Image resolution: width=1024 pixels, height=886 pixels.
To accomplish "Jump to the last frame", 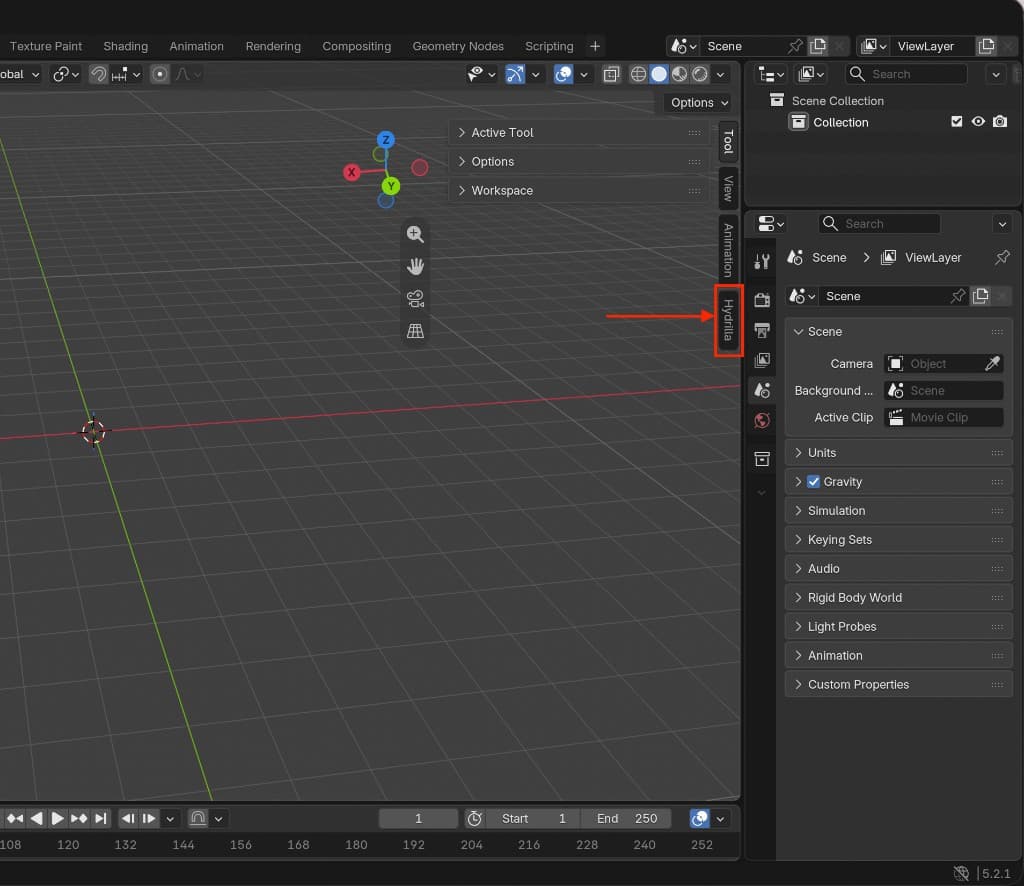I will click(101, 819).
